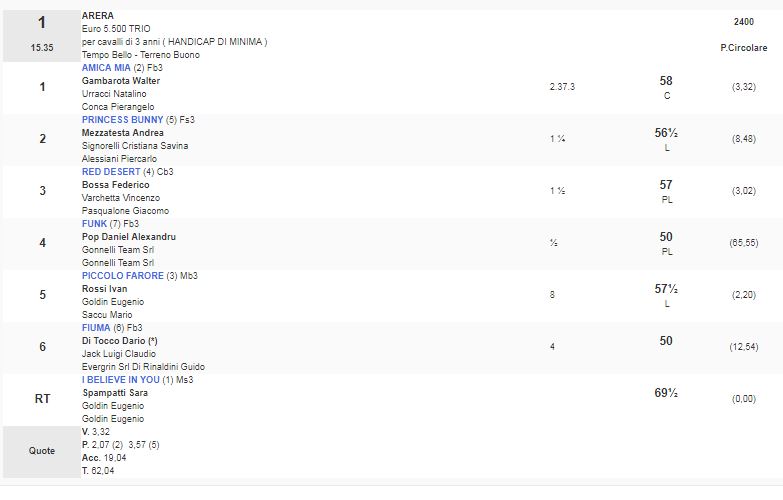
Task: Click the 2400 distance value
Action: (x=743, y=21)
